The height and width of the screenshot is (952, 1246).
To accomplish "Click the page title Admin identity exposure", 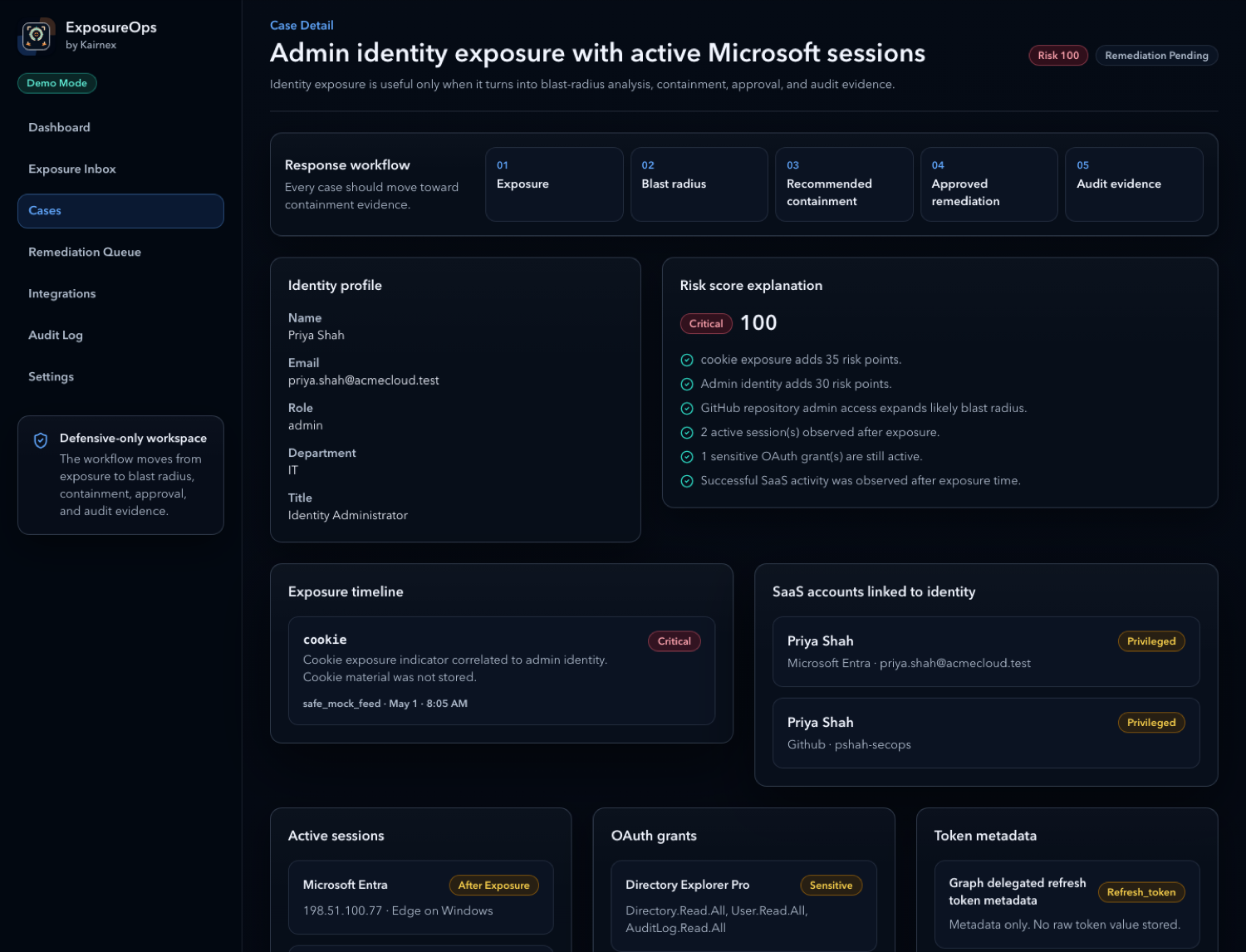I will tap(597, 53).
